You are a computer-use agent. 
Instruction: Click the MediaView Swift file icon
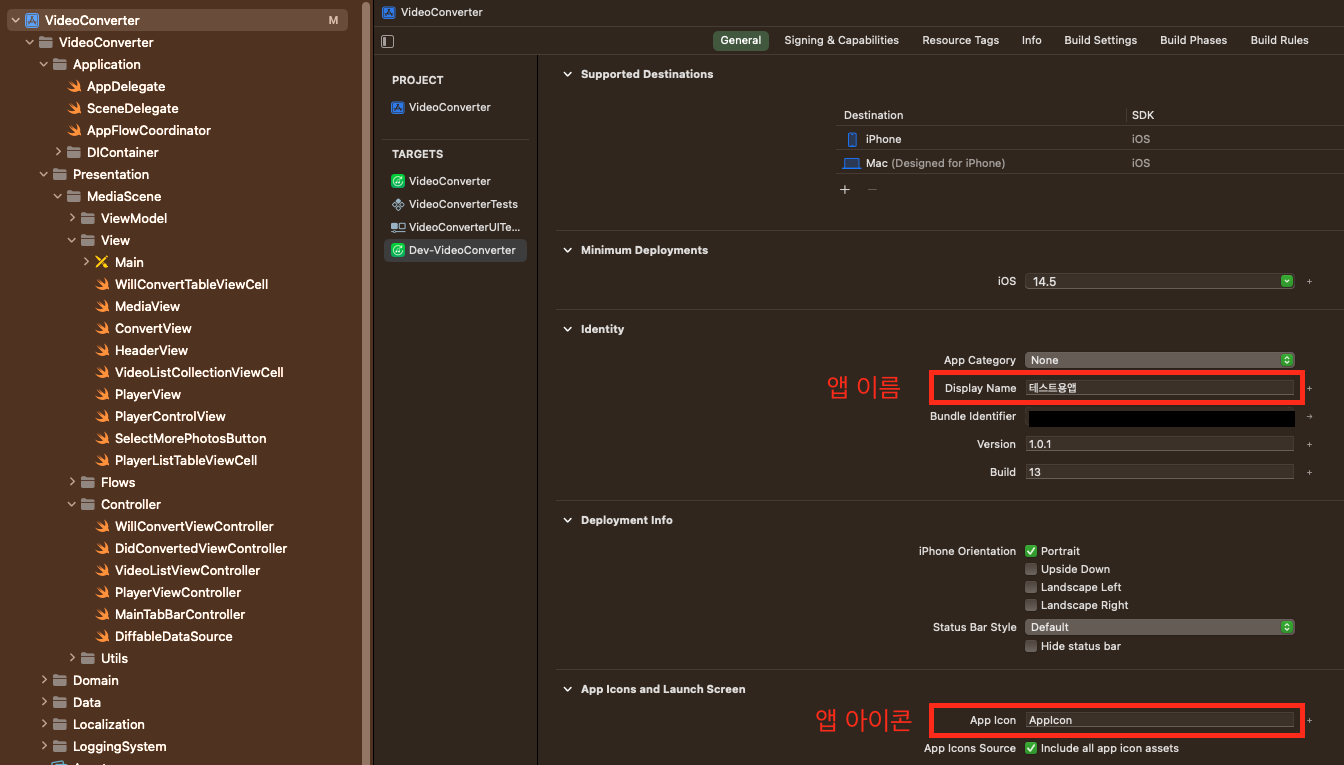point(102,307)
